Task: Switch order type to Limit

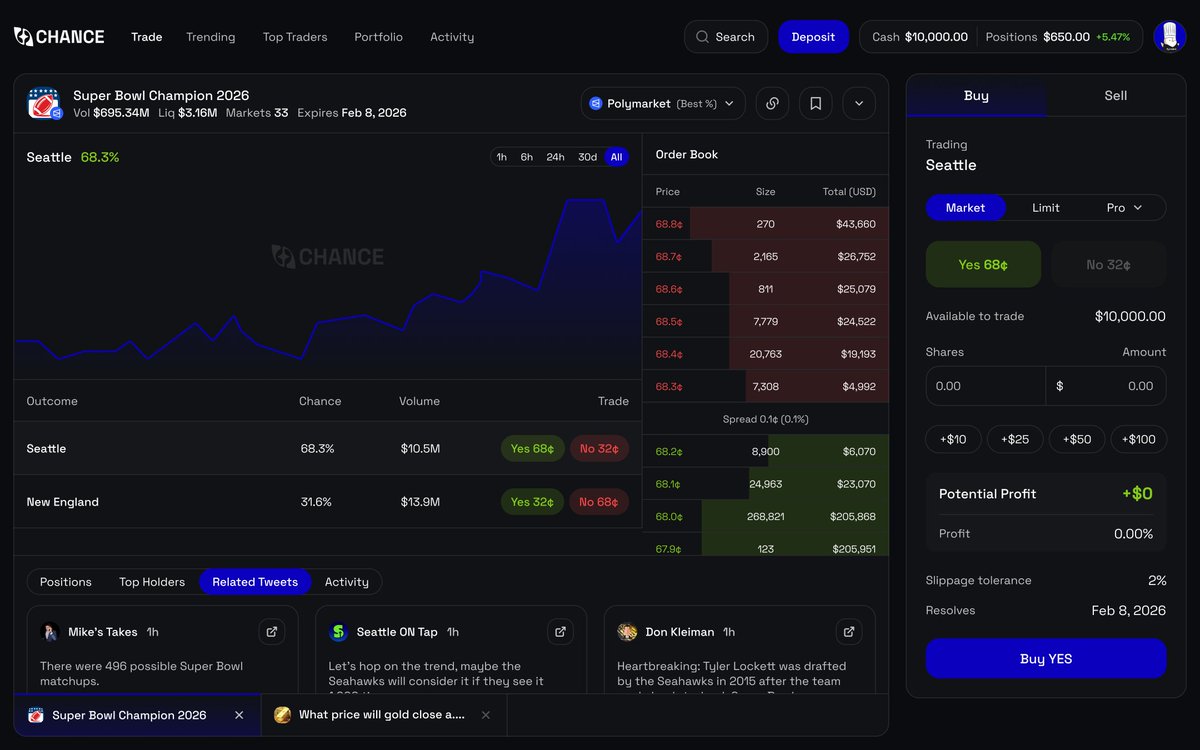Action: [1045, 207]
